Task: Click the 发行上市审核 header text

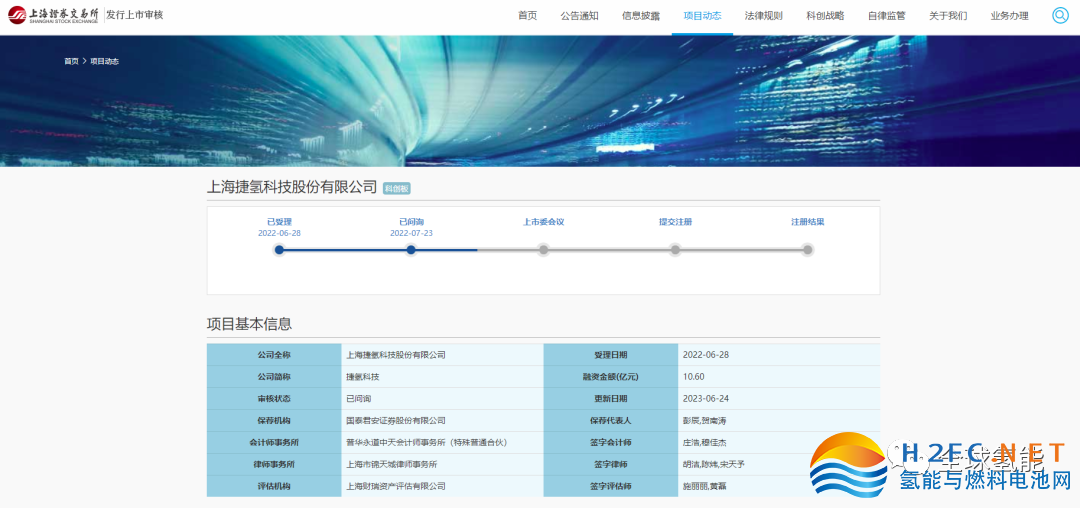Action: 135,15
